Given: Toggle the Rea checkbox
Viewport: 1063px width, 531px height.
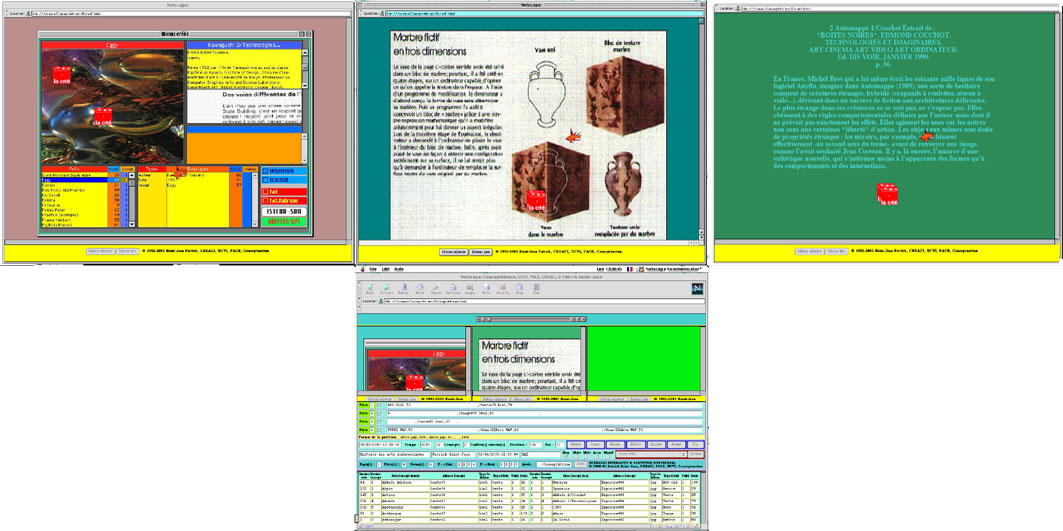Looking at the screenshot, I should tap(565, 456).
